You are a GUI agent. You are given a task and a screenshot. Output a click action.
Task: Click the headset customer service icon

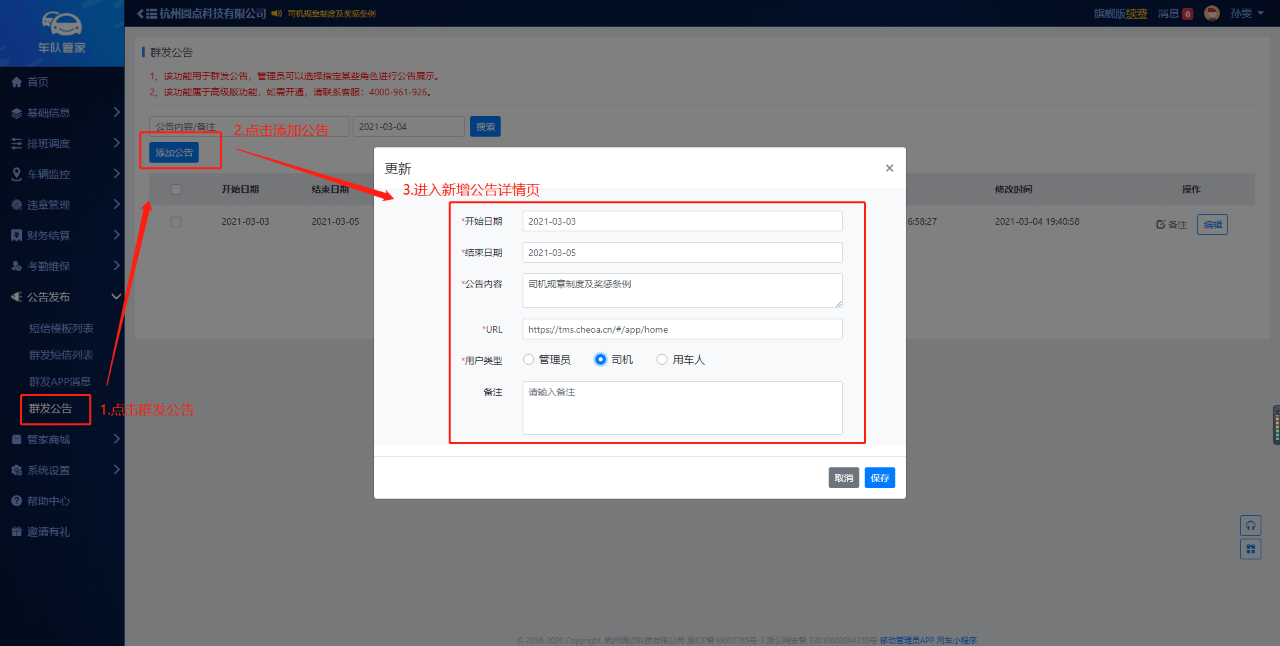(x=1250, y=525)
